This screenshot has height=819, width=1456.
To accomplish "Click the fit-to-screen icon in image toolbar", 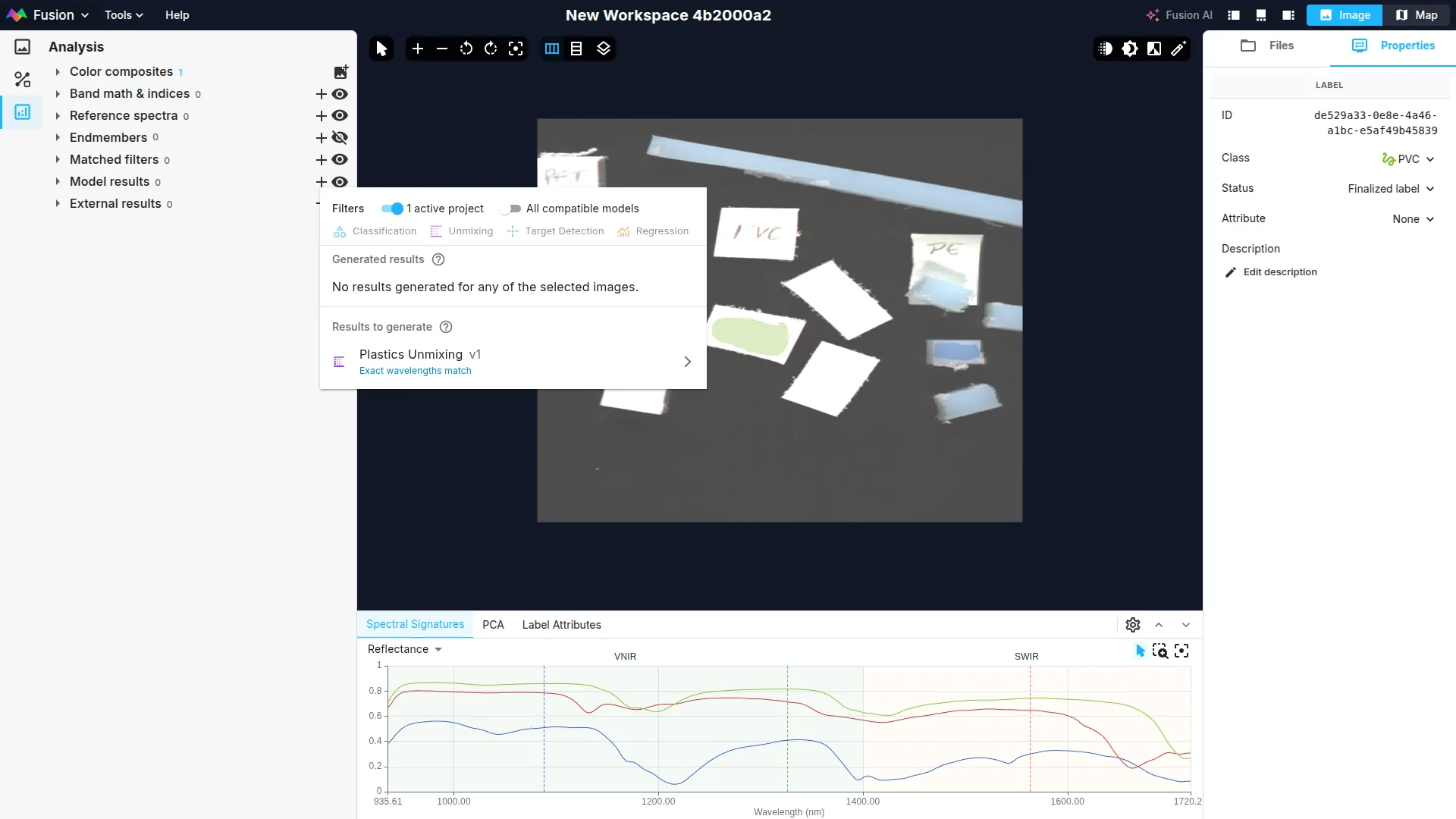I will pyautogui.click(x=516, y=49).
